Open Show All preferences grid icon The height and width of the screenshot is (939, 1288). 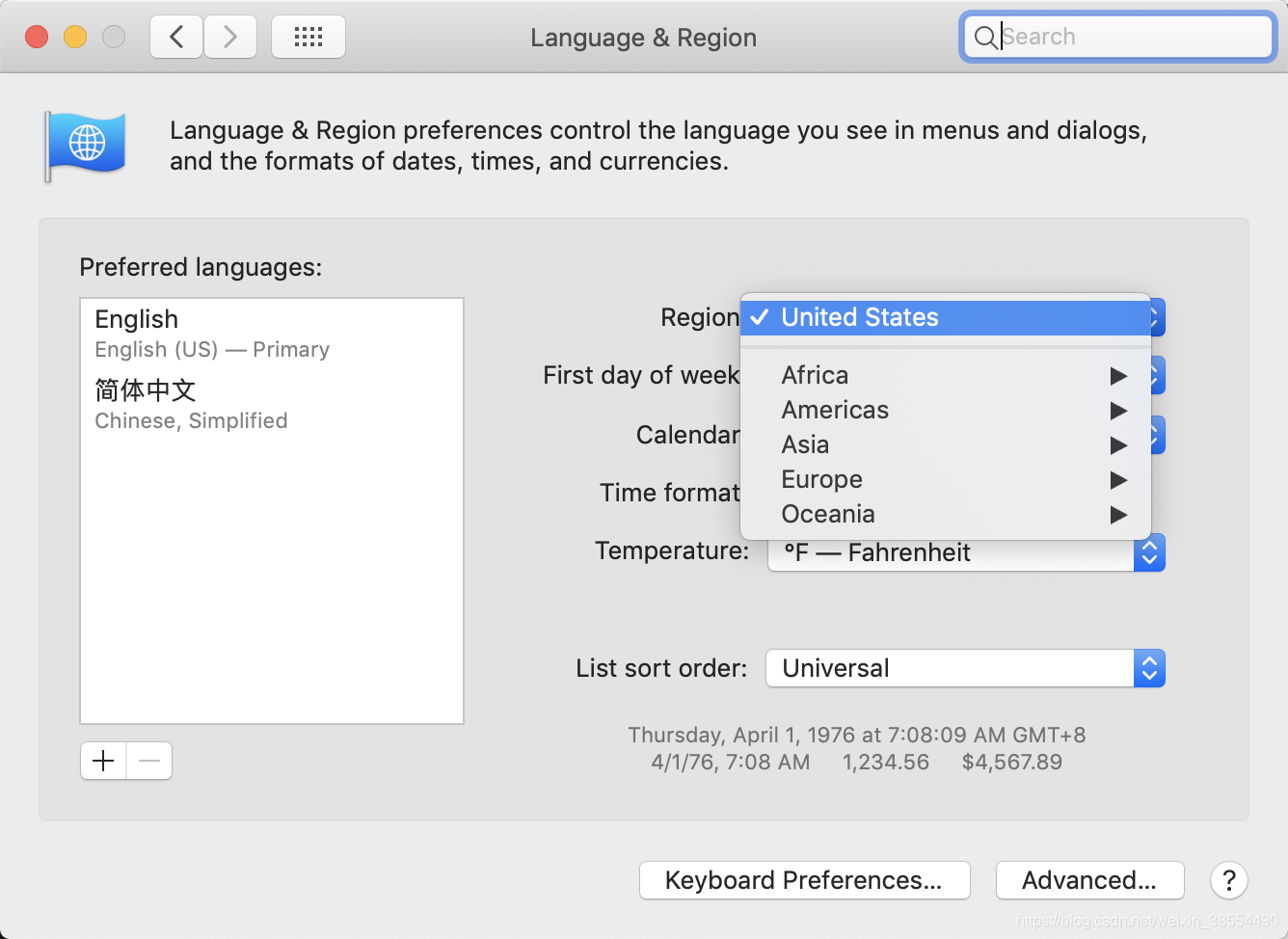click(309, 36)
